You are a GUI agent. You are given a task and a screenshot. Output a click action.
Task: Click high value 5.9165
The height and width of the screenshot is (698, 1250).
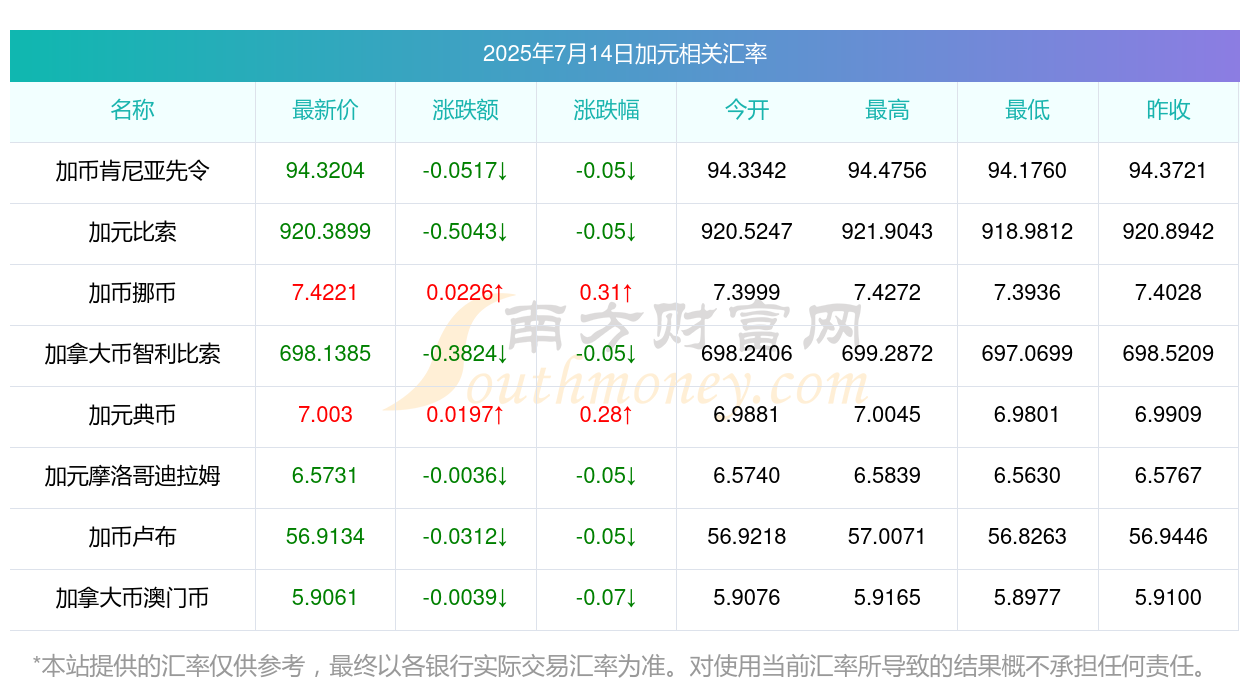point(887,598)
